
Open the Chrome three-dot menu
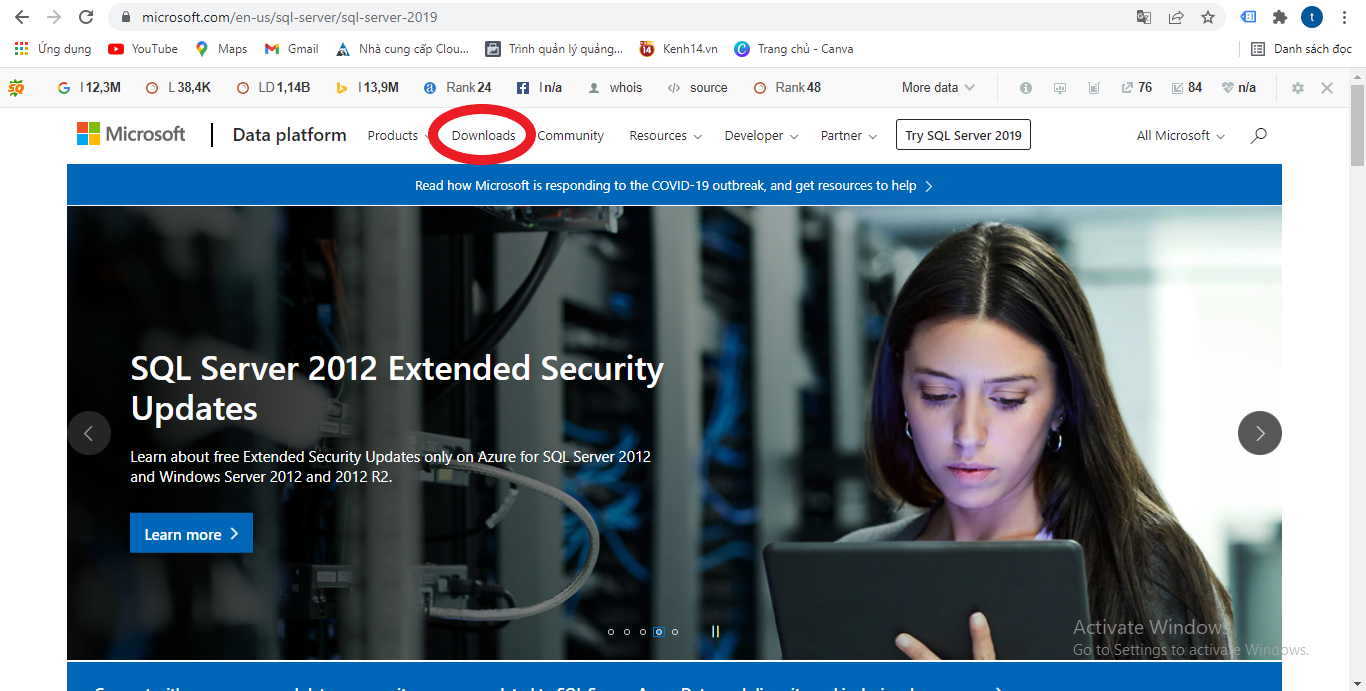[1344, 17]
